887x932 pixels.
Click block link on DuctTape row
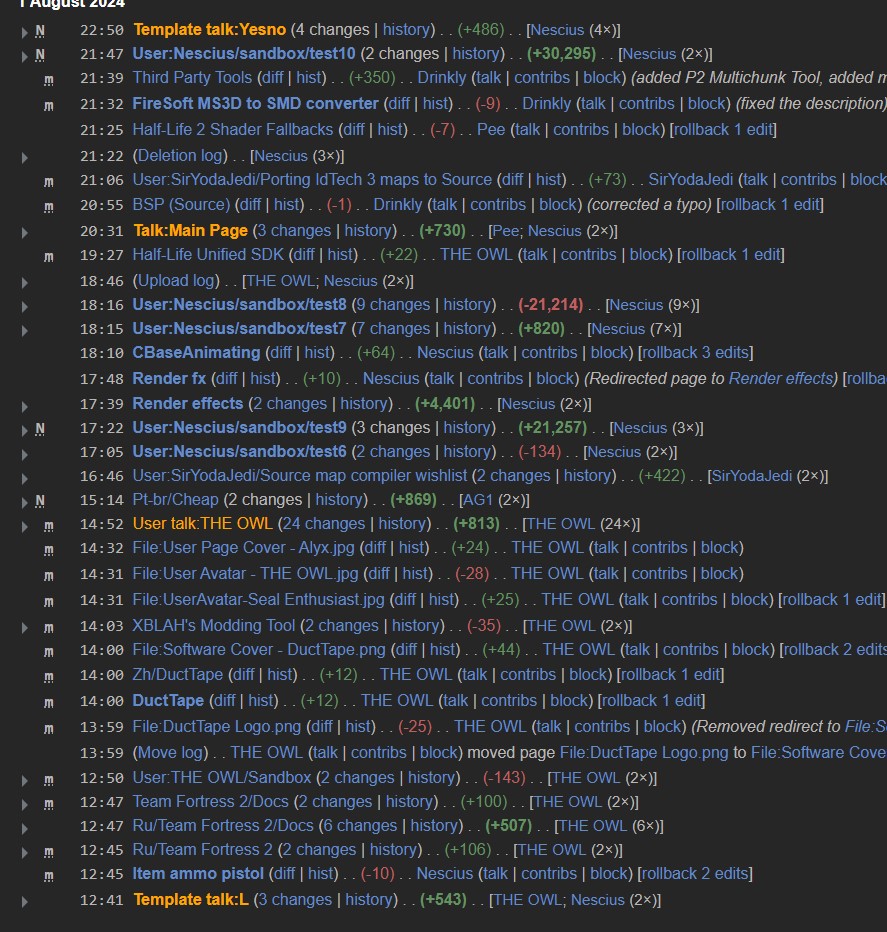click(570, 700)
